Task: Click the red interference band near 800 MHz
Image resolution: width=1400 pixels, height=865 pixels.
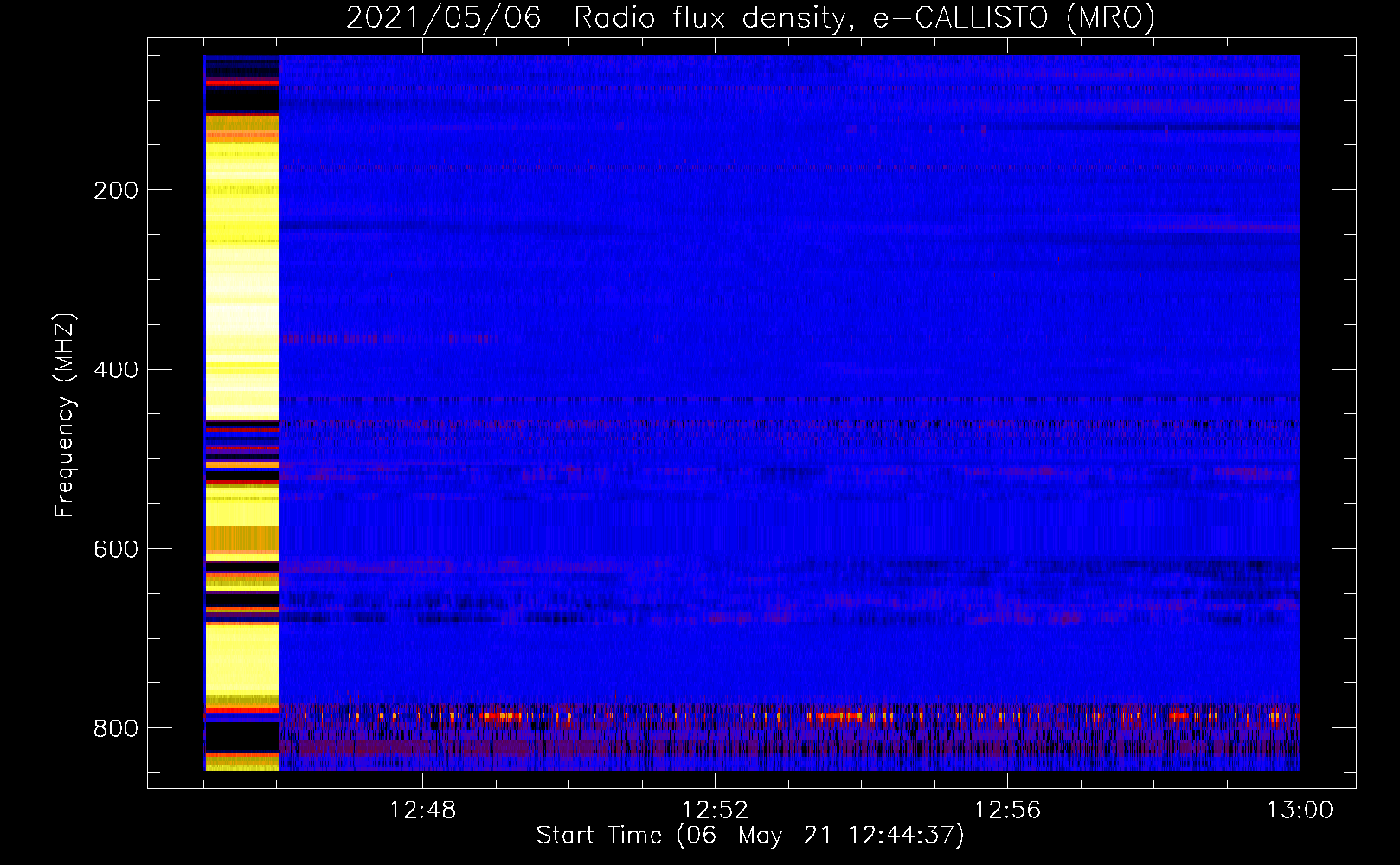Action: click(789, 716)
